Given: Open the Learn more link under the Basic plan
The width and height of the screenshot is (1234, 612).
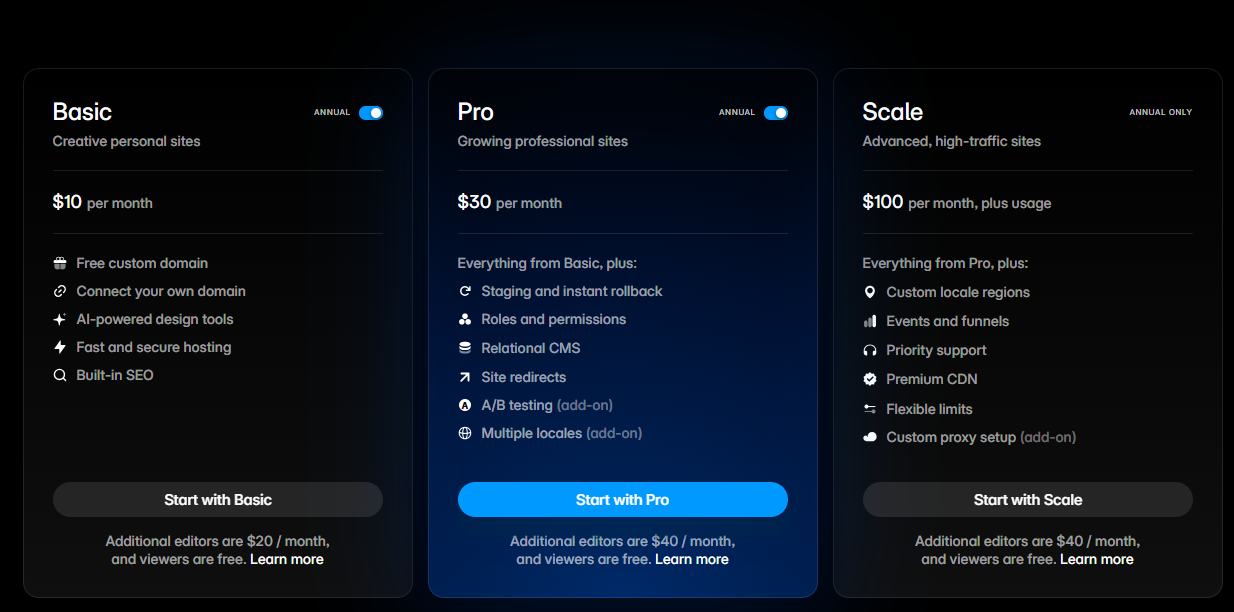Looking at the screenshot, I should tap(287, 559).
